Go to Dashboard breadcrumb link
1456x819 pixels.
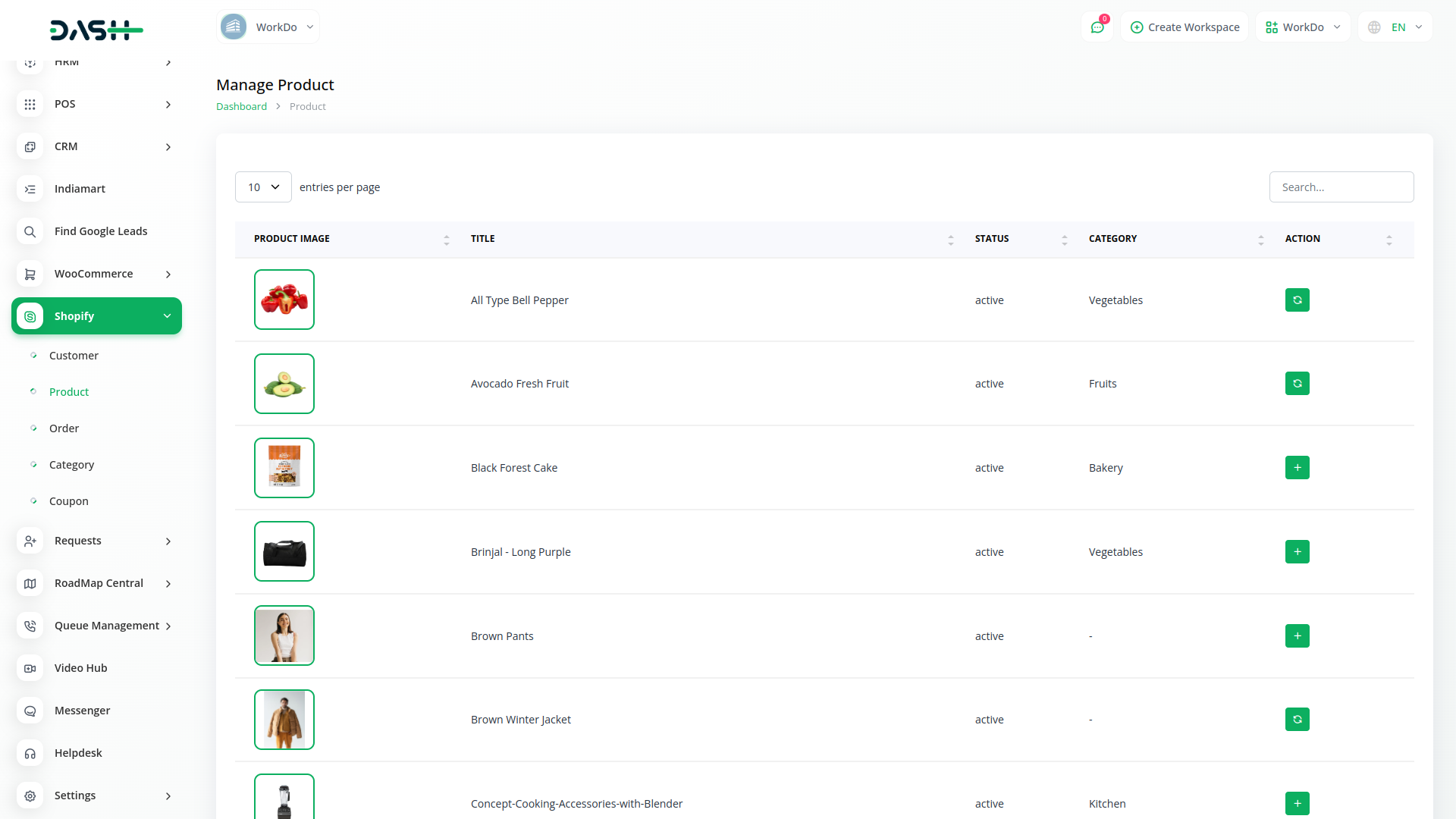pyautogui.click(x=241, y=107)
